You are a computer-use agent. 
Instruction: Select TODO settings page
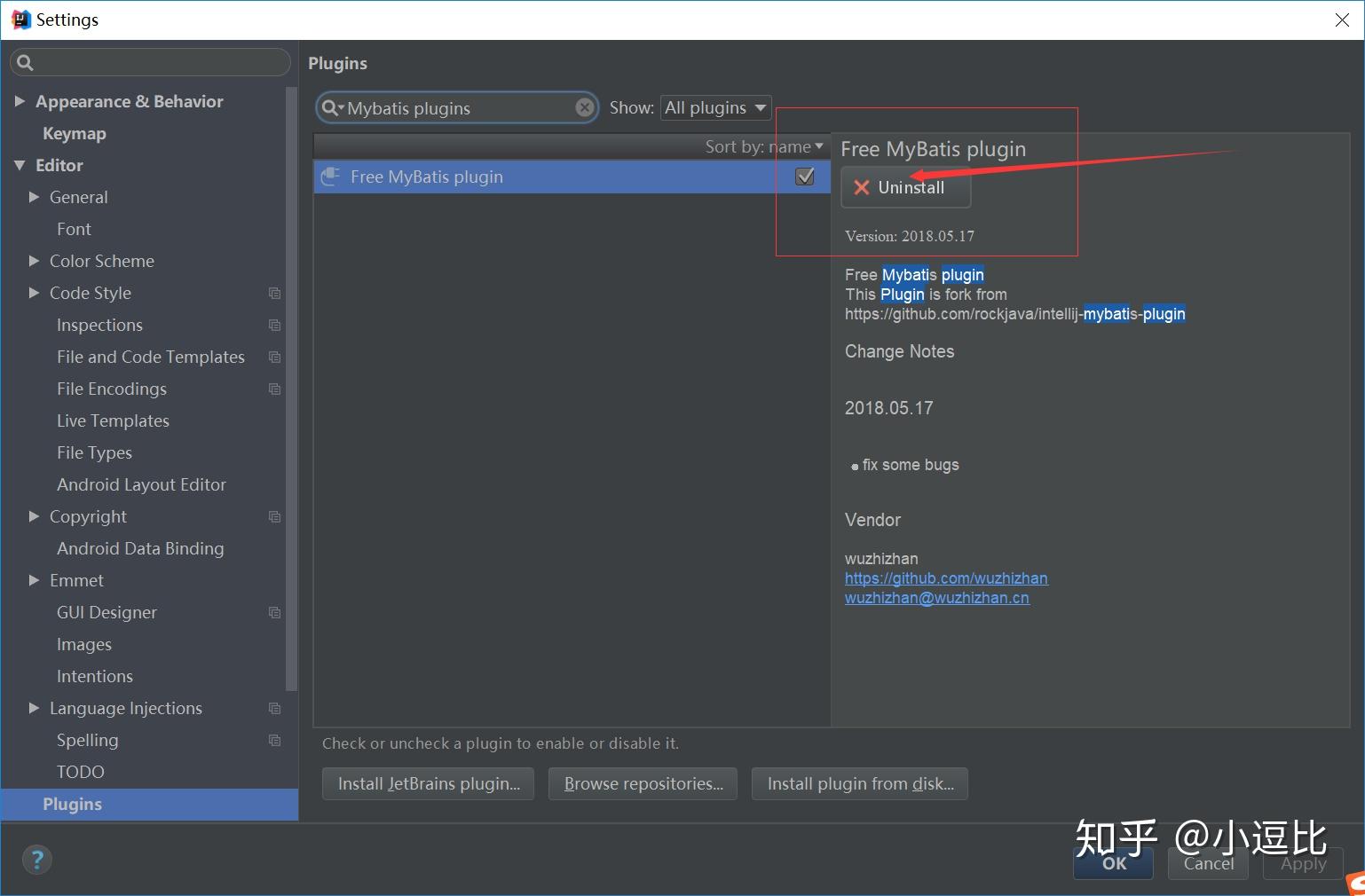coord(81,772)
